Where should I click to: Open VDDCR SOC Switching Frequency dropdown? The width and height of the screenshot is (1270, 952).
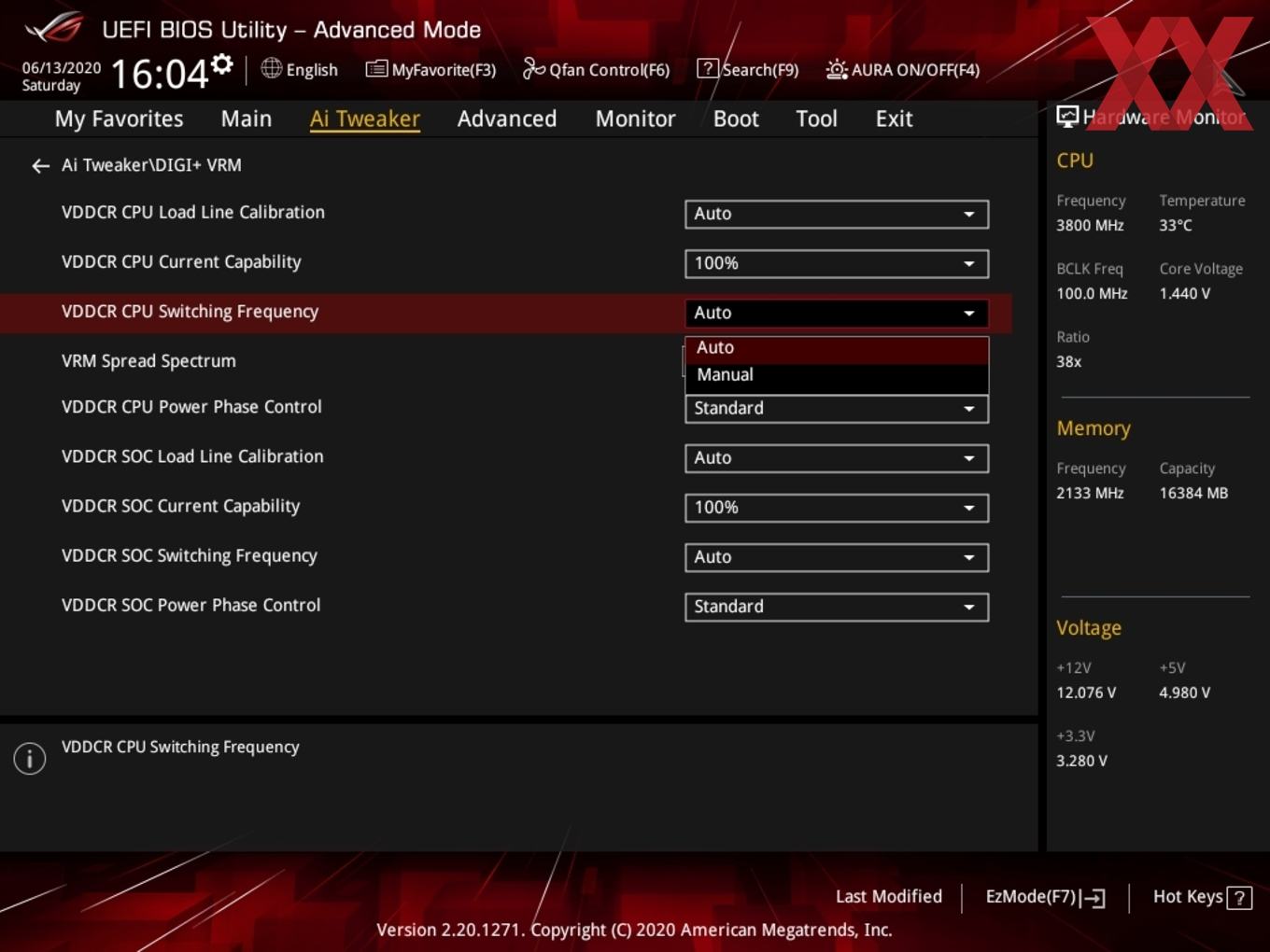[837, 557]
